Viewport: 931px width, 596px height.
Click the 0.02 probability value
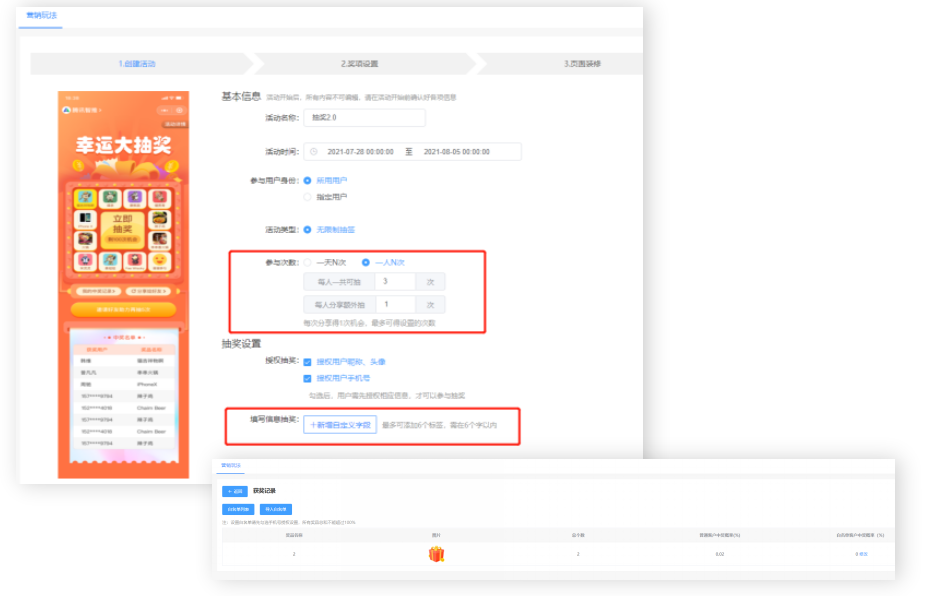point(720,554)
